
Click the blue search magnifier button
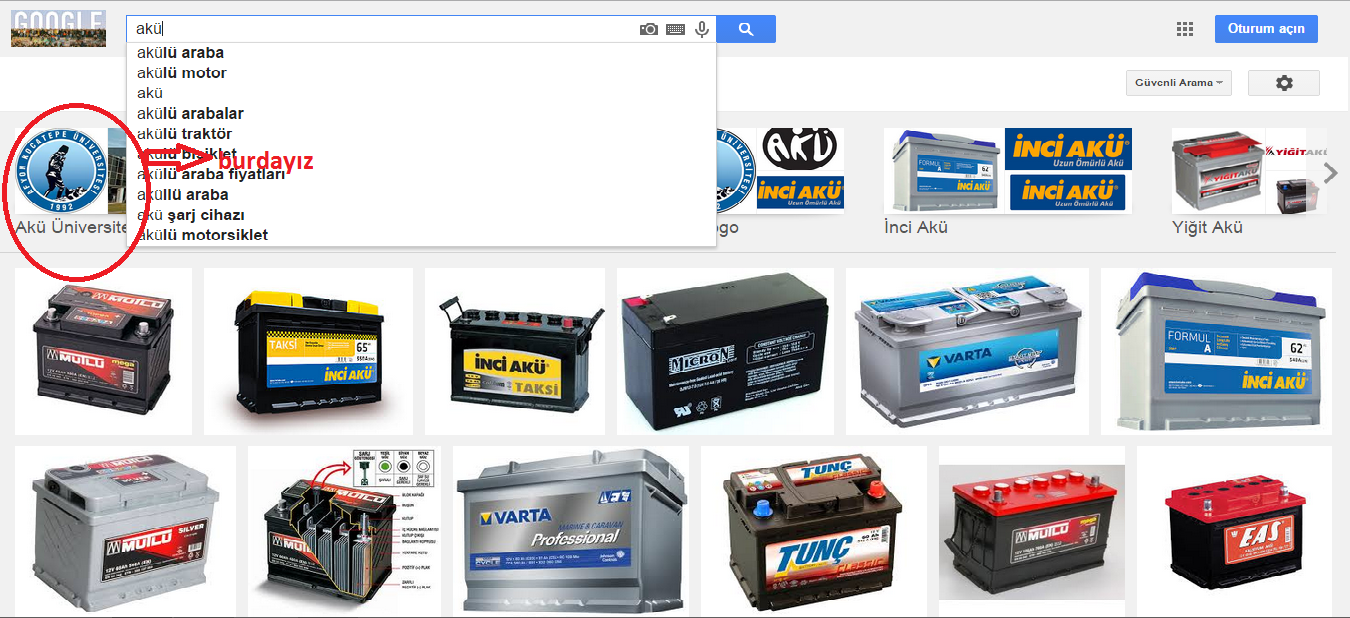(746, 29)
